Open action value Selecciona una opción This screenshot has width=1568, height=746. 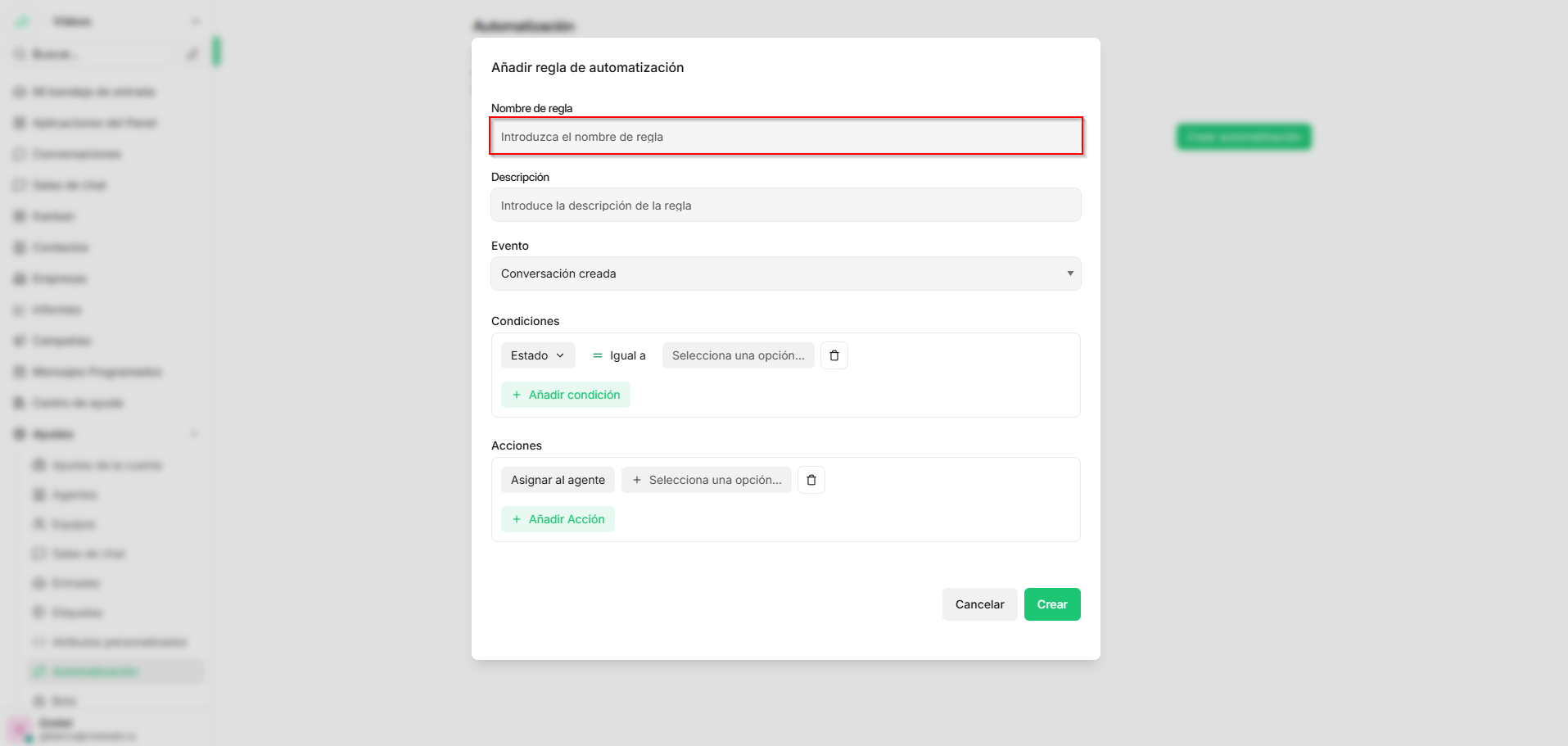[706, 480]
